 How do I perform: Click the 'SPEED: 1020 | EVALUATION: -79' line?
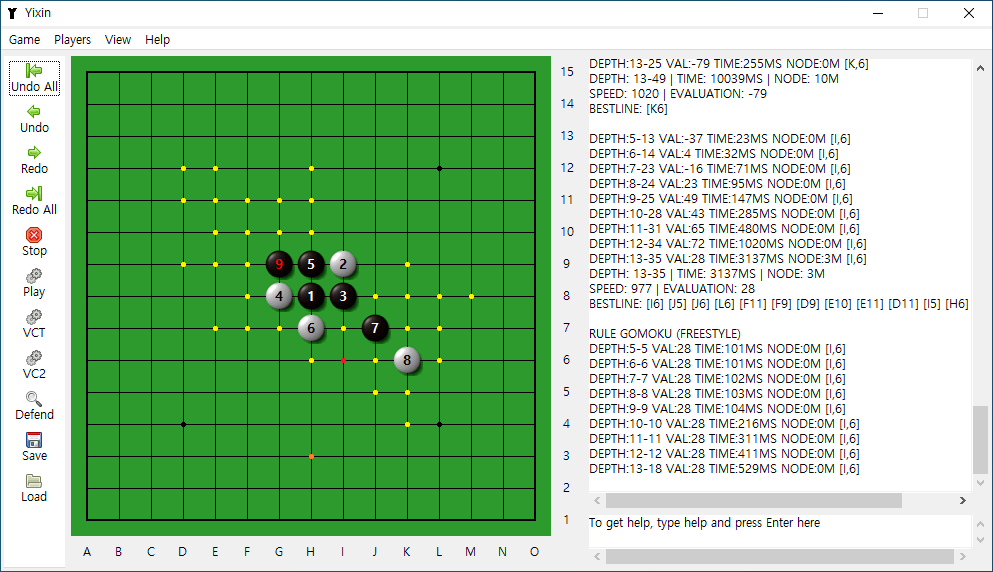pyautogui.click(x=678, y=94)
